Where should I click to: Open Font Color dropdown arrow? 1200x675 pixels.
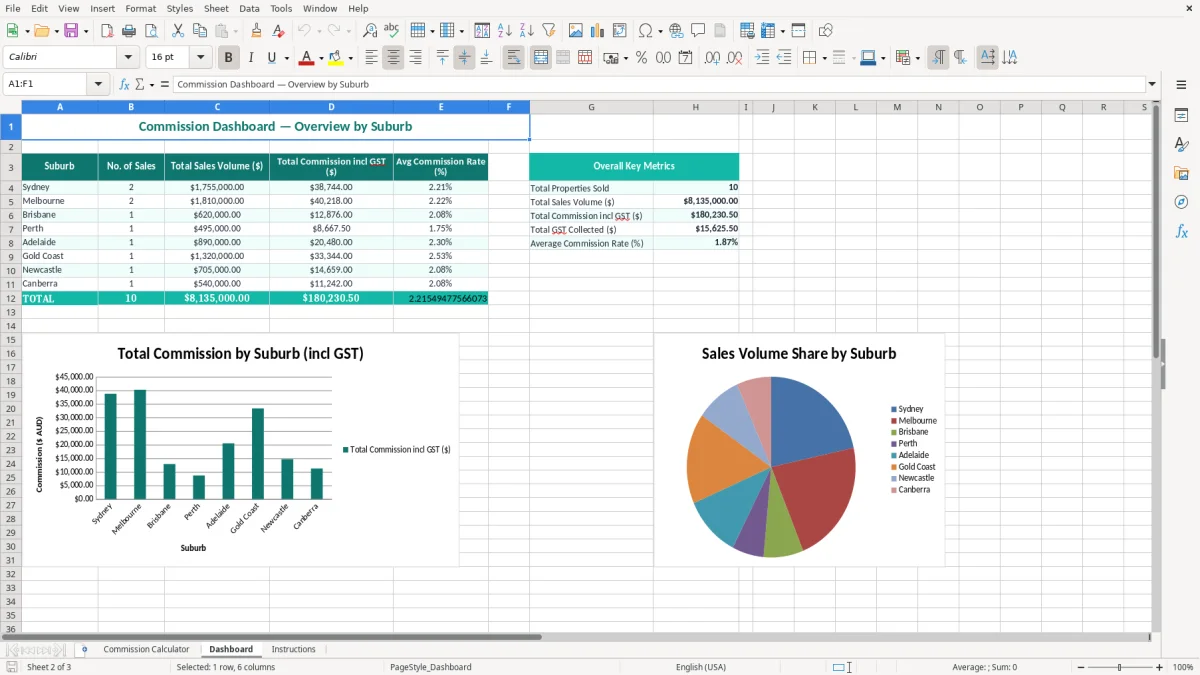(320, 58)
